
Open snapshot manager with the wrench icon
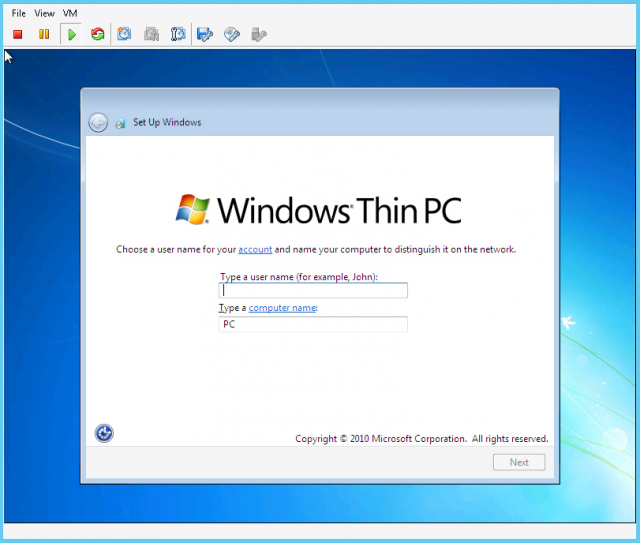click(178, 34)
